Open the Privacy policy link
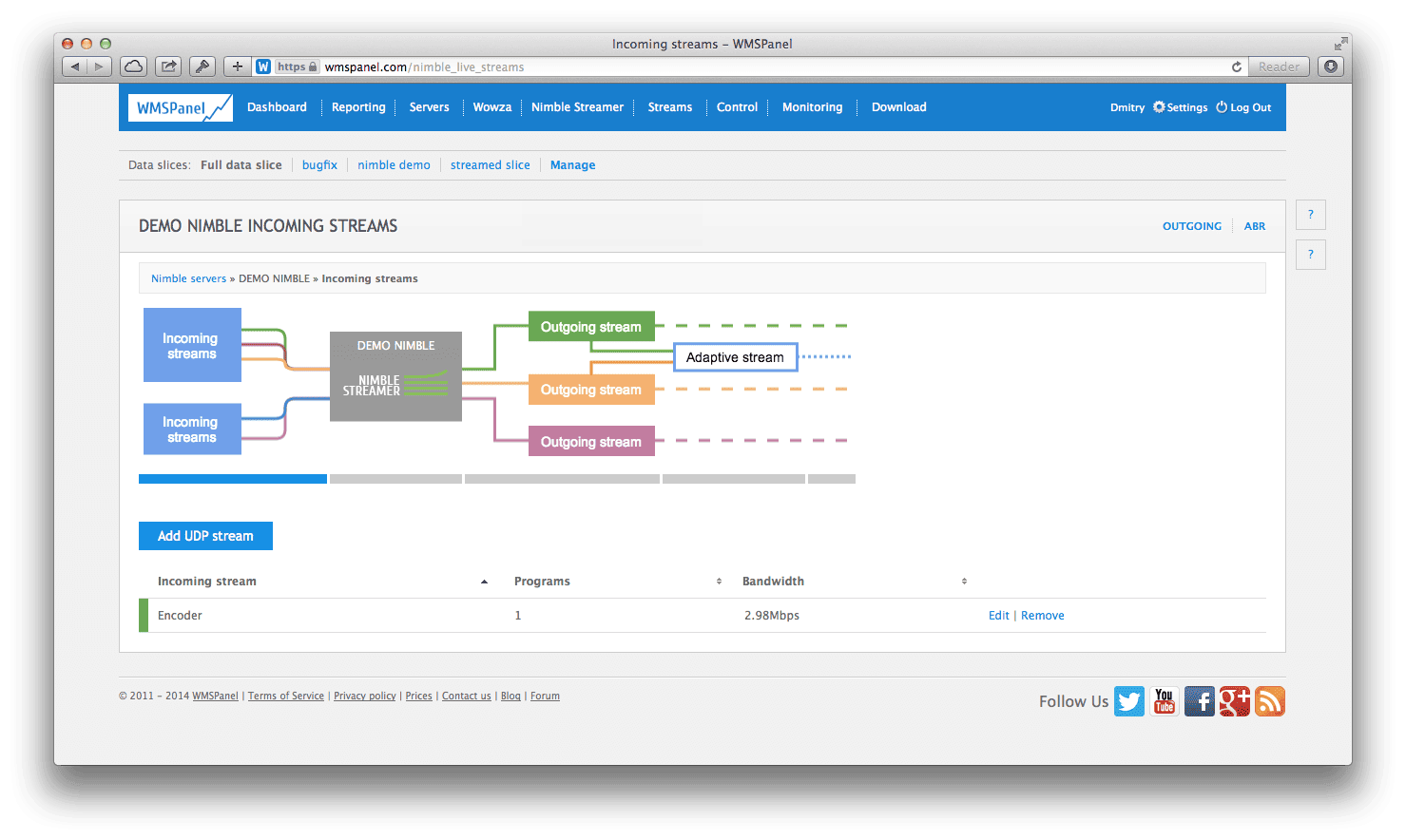The height and width of the screenshot is (840, 1406). pos(365,697)
